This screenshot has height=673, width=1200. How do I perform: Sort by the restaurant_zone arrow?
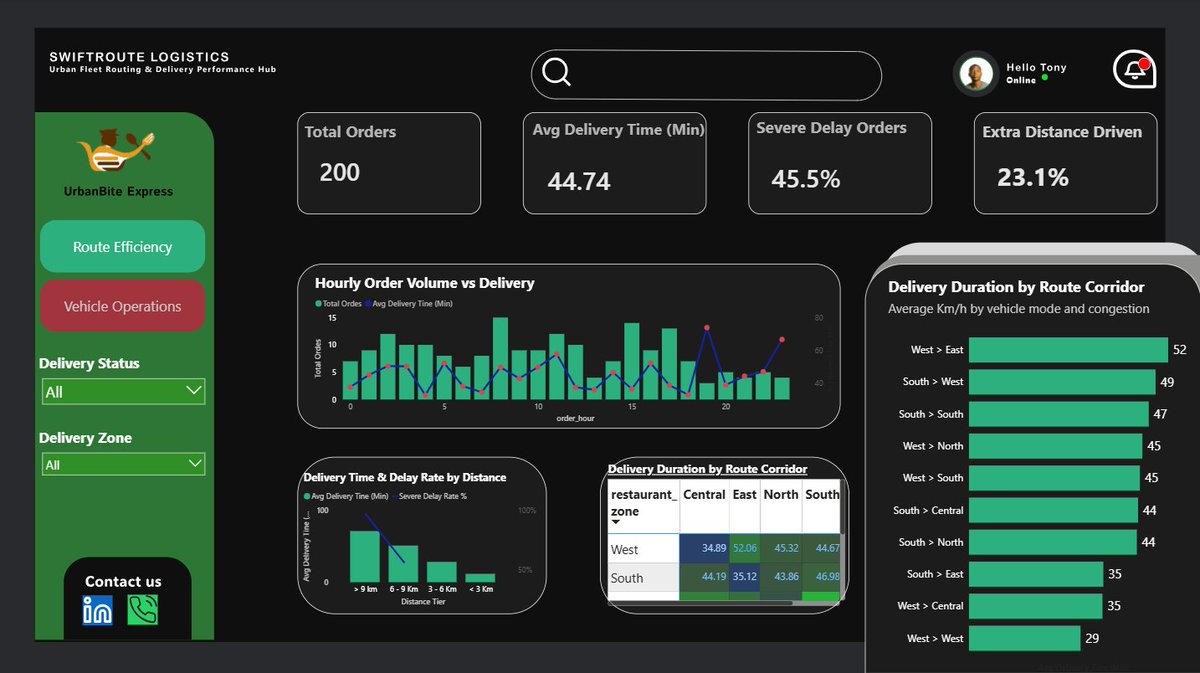pos(616,522)
